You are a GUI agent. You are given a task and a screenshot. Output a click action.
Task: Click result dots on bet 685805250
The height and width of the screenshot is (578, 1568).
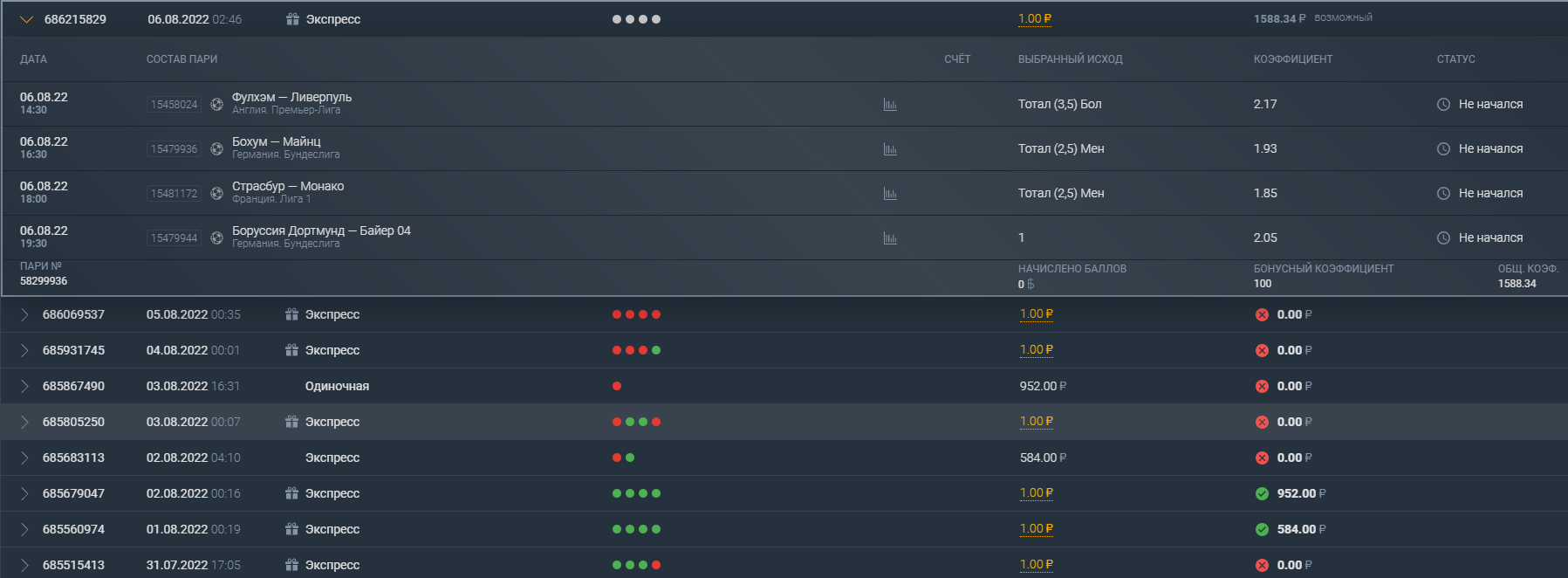tap(636, 422)
